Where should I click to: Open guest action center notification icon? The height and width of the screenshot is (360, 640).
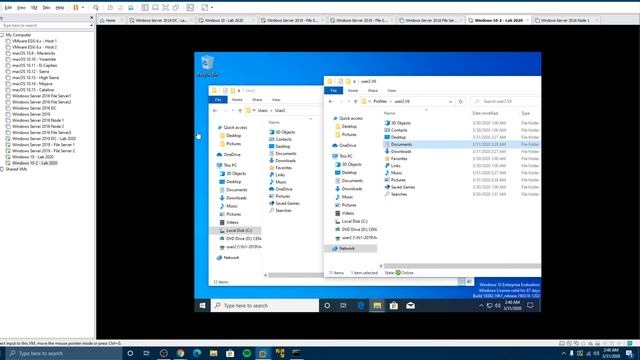[x=530, y=305]
